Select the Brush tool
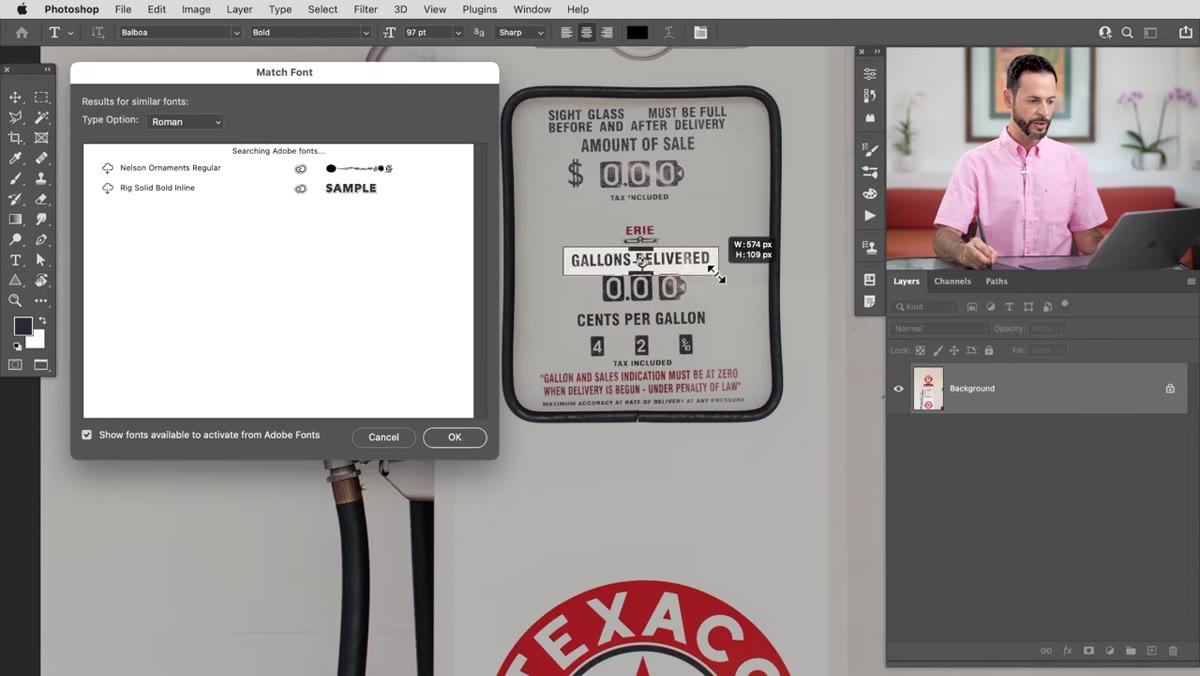 tap(16, 179)
